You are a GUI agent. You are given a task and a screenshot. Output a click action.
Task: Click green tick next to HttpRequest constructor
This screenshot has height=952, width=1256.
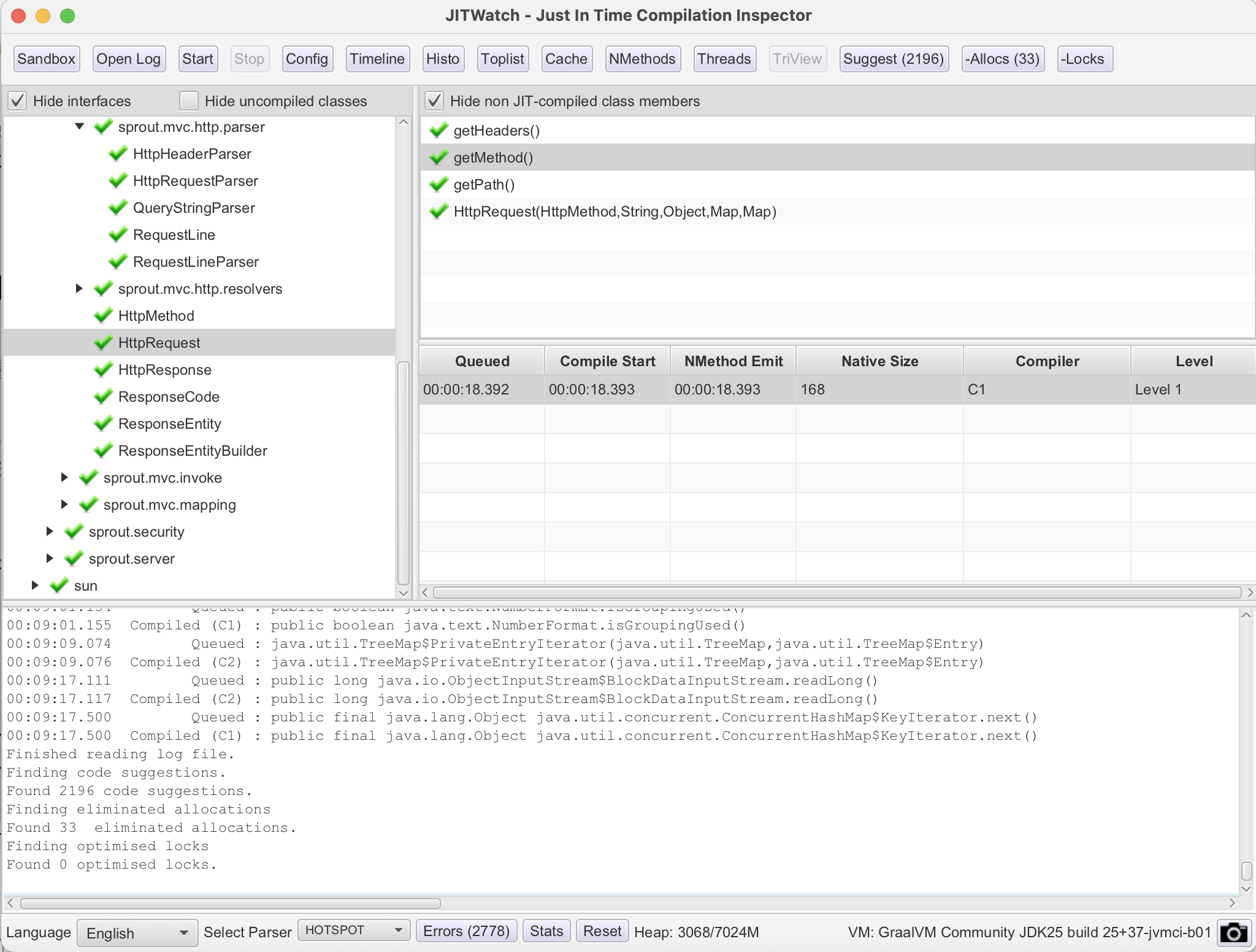438,211
